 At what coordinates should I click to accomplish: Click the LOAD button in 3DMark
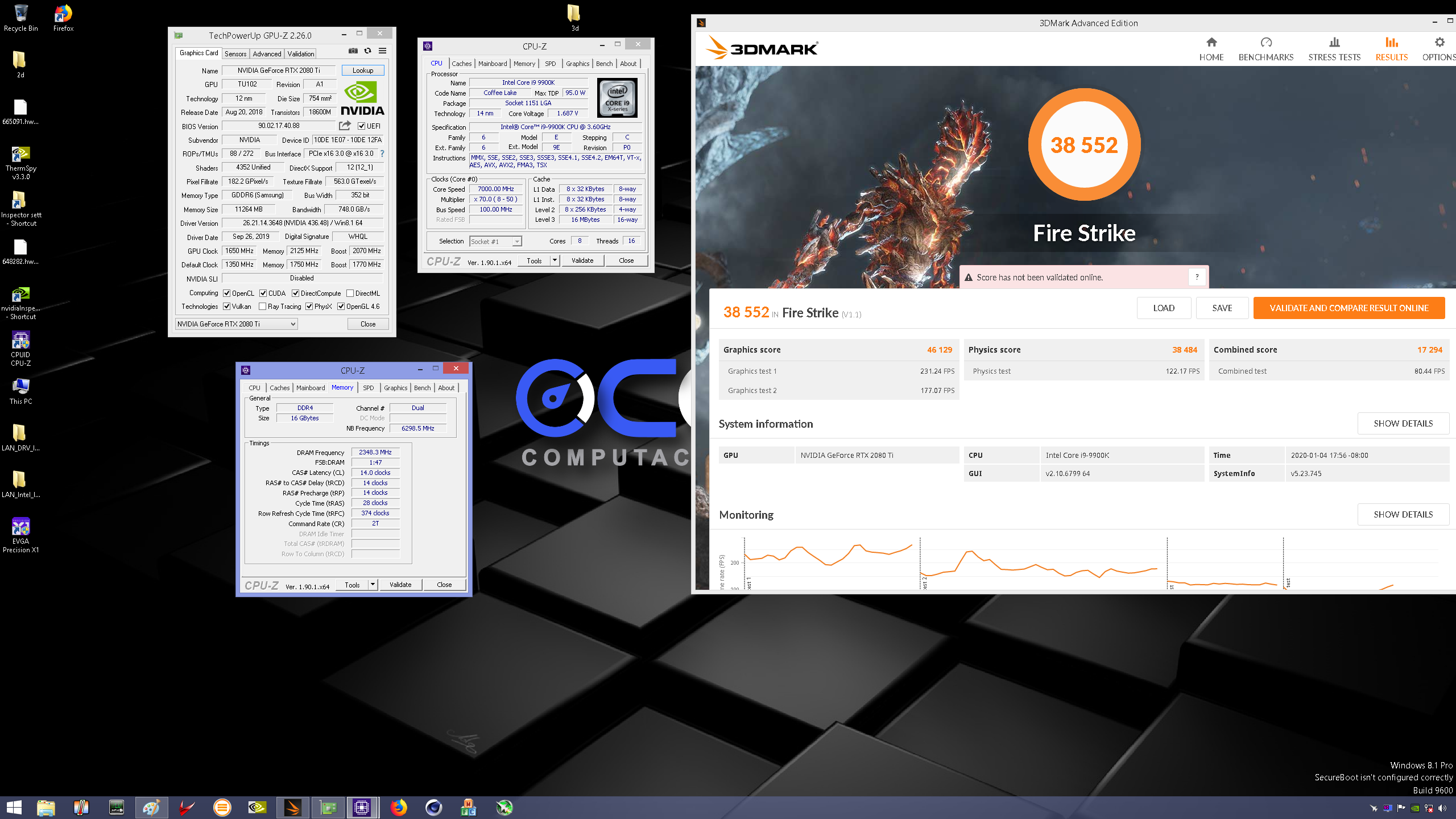pyautogui.click(x=1164, y=308)
